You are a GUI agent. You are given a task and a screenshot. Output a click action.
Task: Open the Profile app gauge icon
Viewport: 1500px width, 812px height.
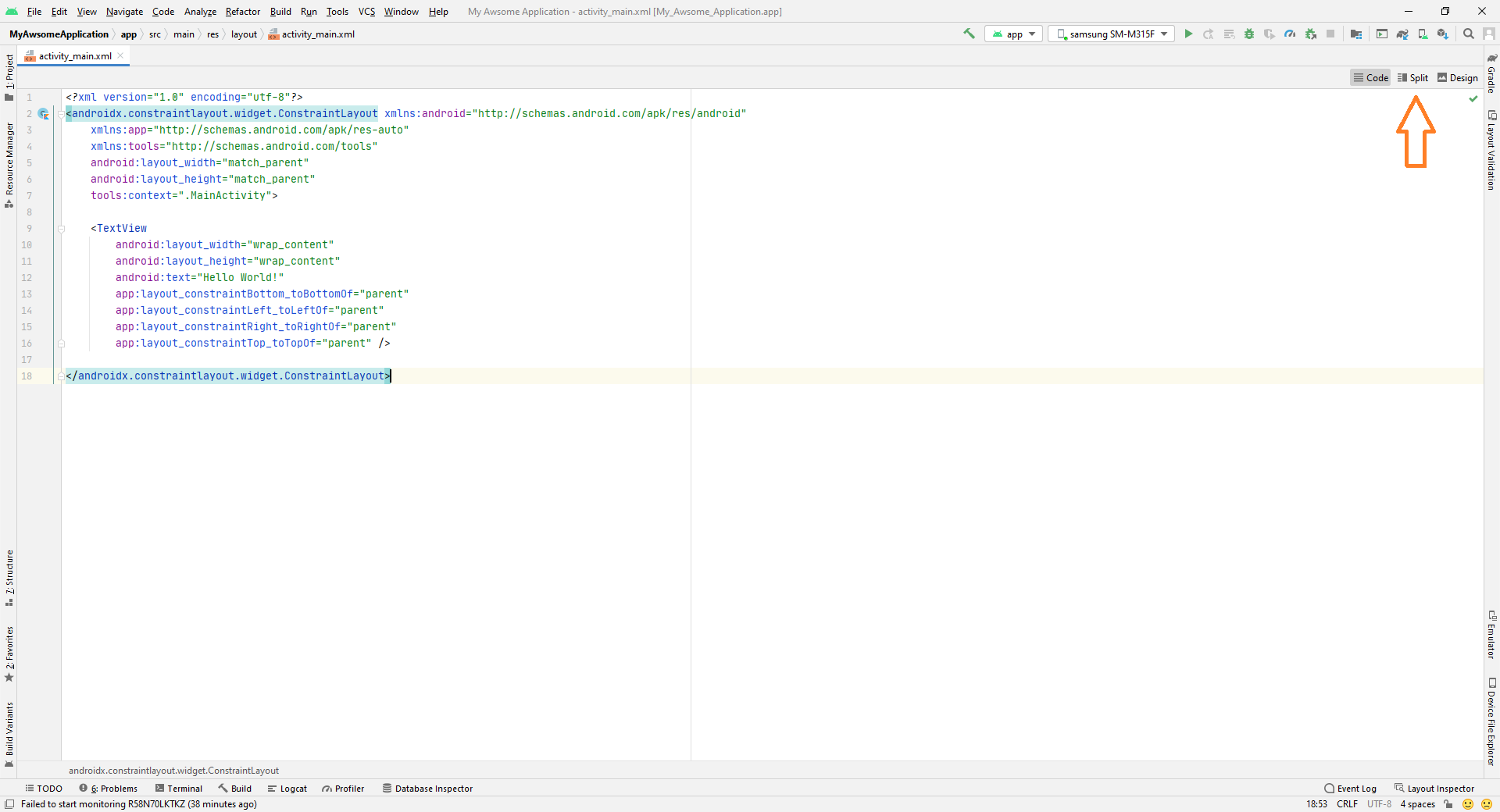coord(1290,34)
